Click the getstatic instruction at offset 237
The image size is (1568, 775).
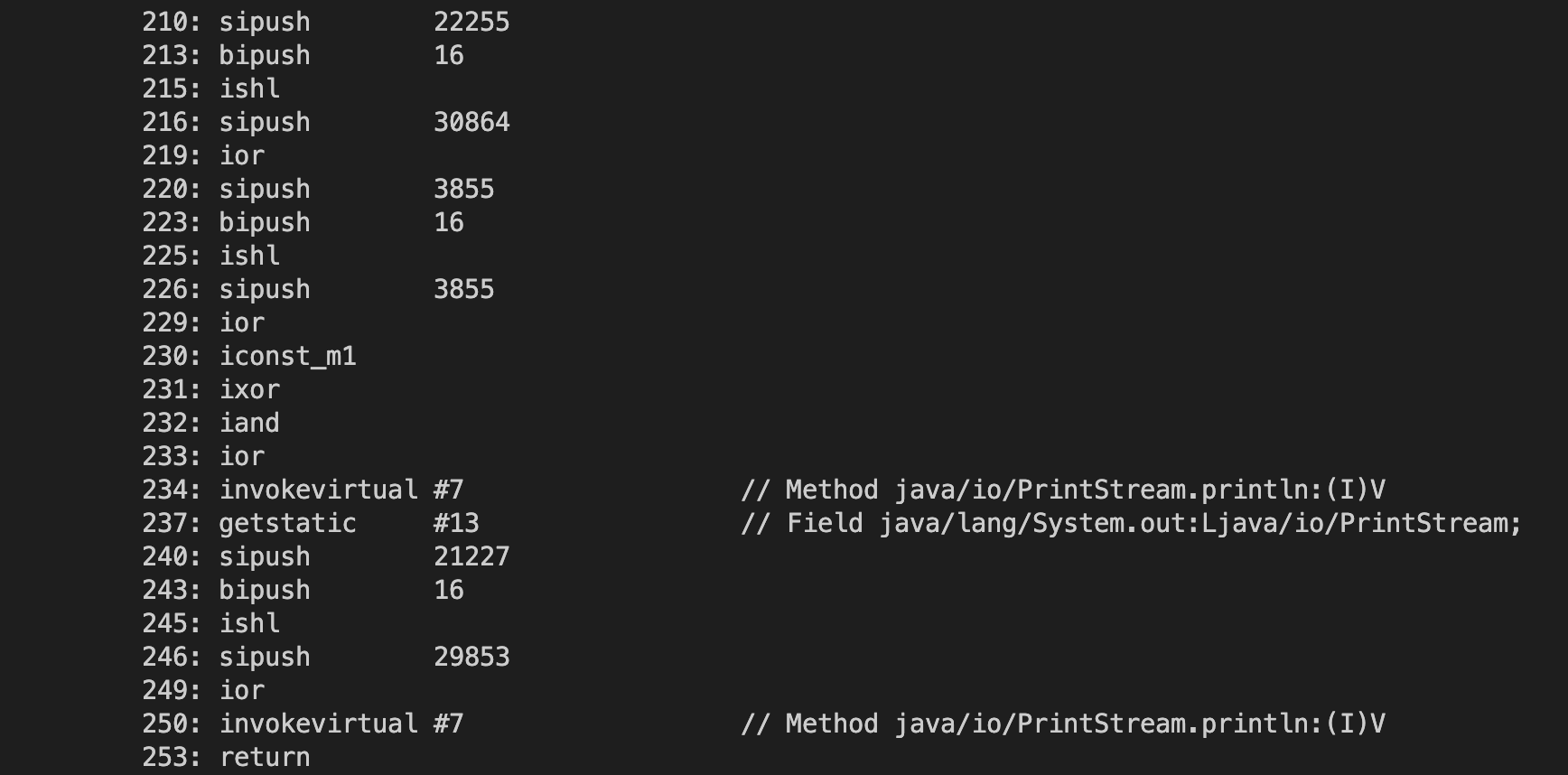point(288,523)
